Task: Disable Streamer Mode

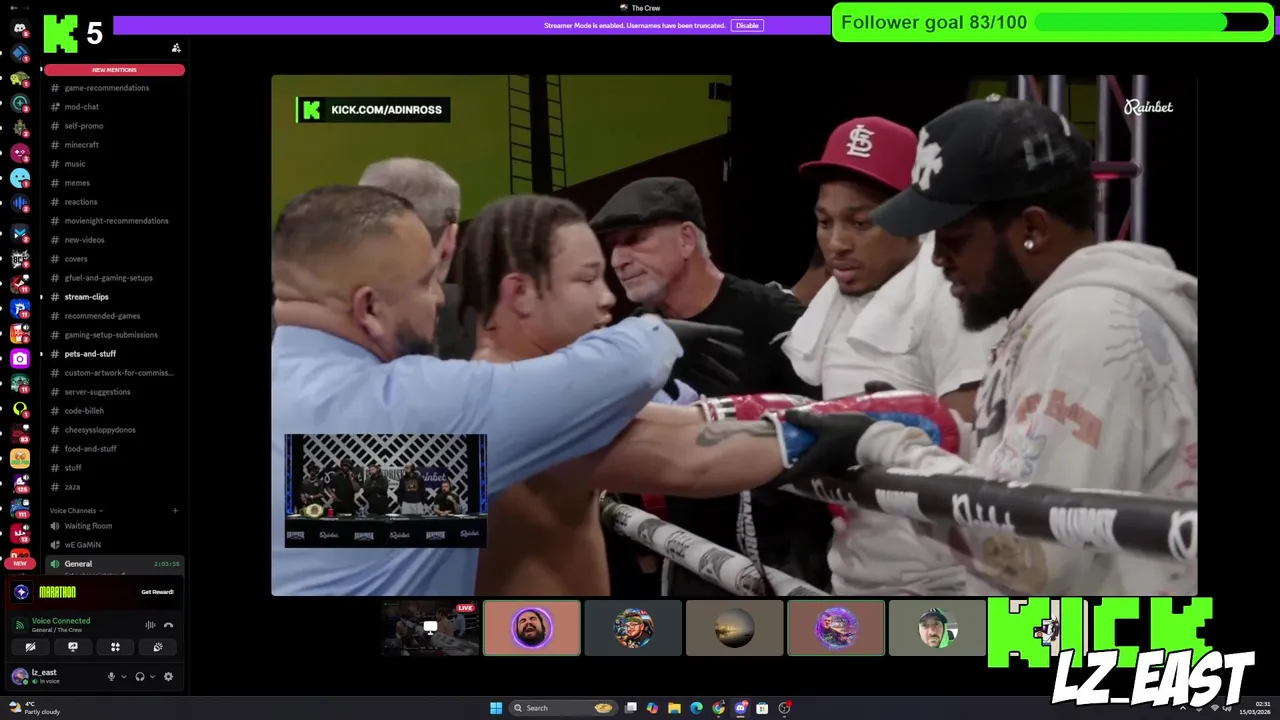Action: pyautogui.click(x=747, y=25)
